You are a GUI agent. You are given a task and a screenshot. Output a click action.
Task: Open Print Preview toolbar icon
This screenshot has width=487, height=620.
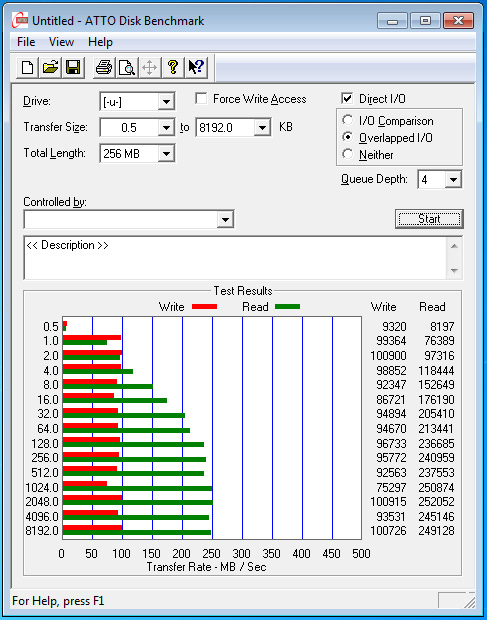pos(127,67)
